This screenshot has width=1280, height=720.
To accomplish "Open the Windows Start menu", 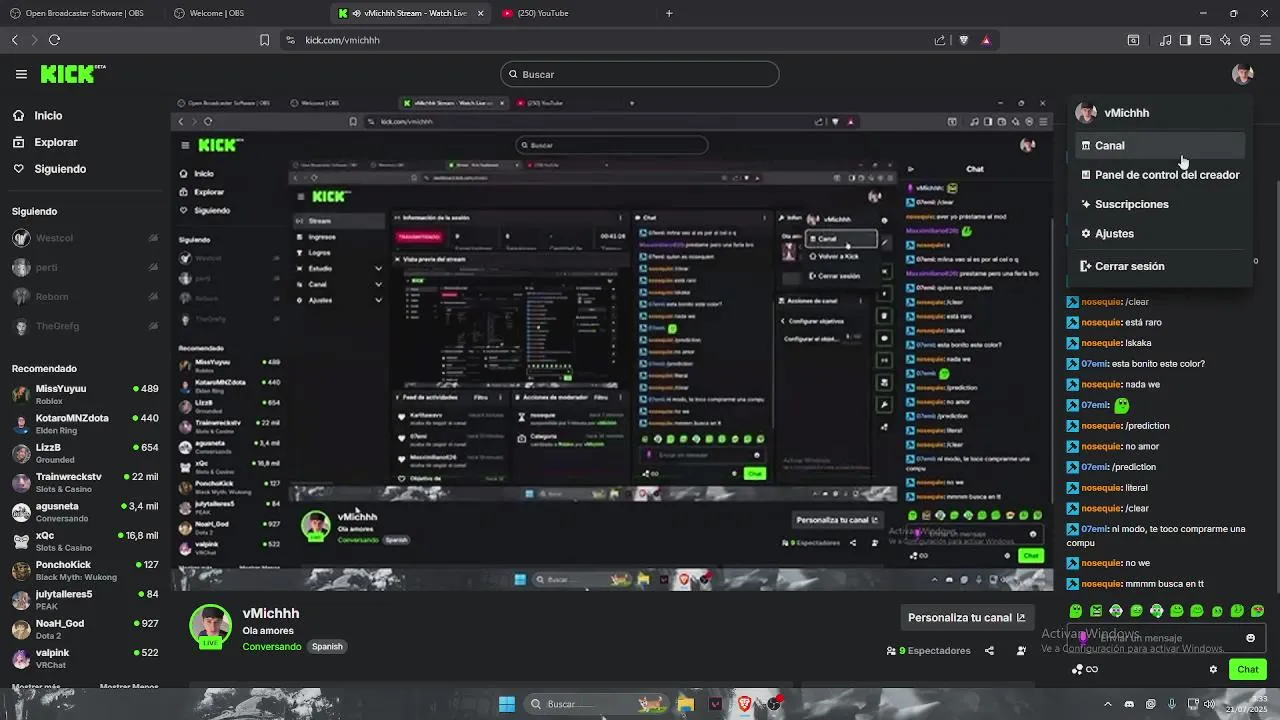I will 507,704.
